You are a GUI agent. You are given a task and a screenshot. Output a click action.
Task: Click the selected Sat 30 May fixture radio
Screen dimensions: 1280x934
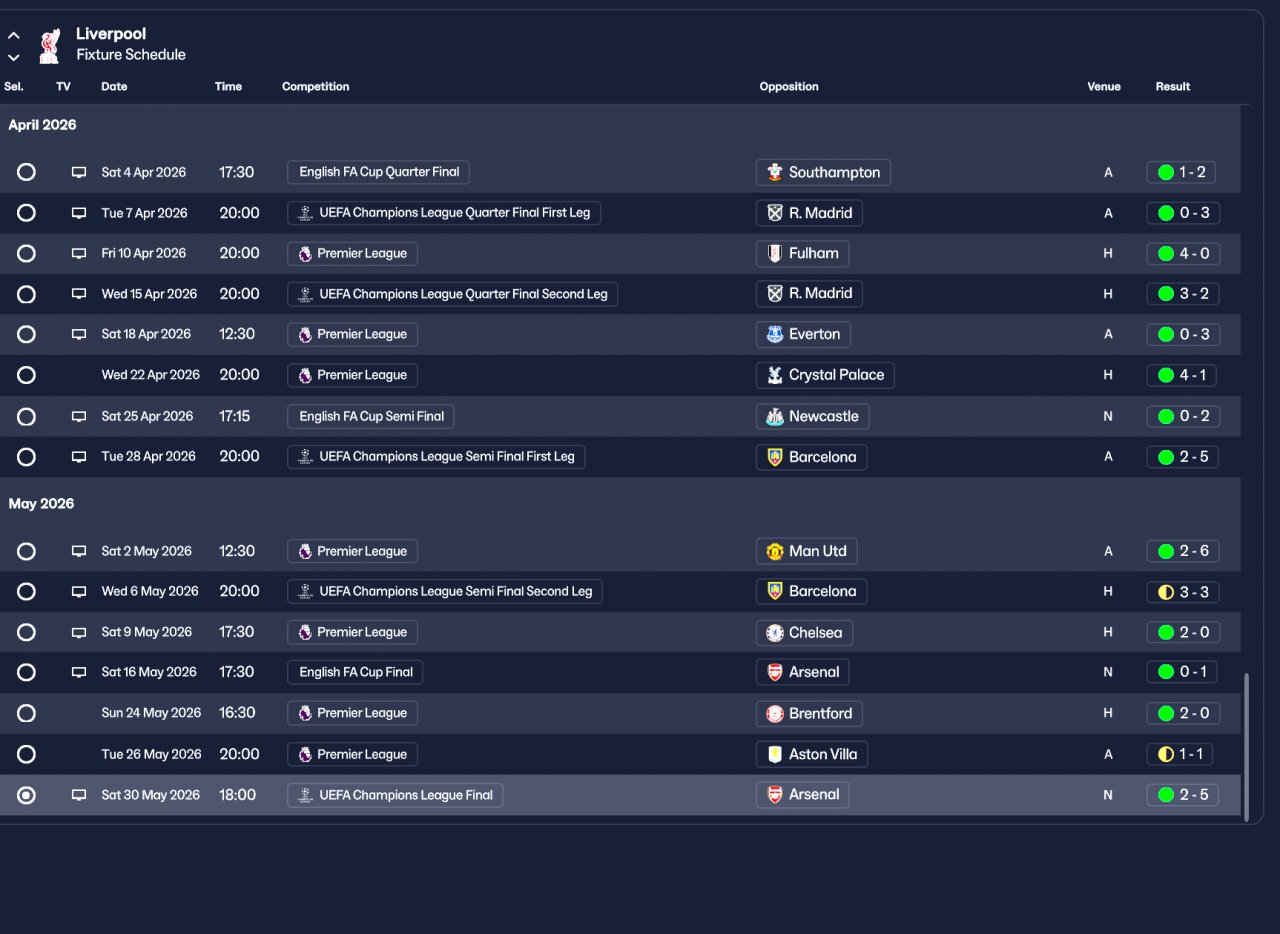pos(26,795)
